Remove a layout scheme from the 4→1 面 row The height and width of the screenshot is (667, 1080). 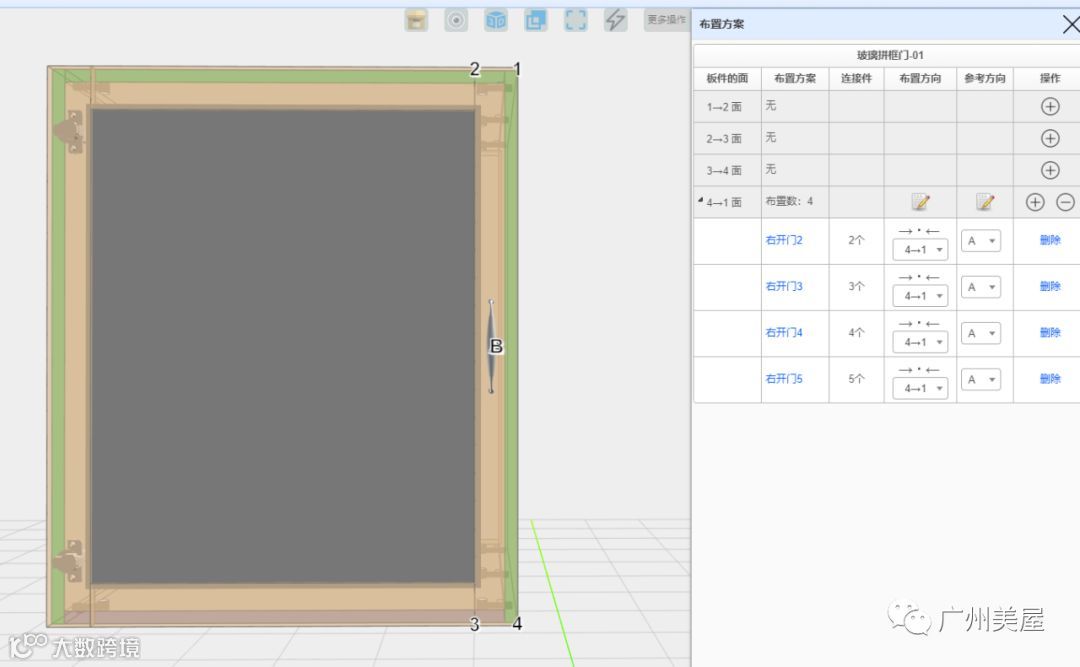pyautogui.click(x=1065, y=202)
